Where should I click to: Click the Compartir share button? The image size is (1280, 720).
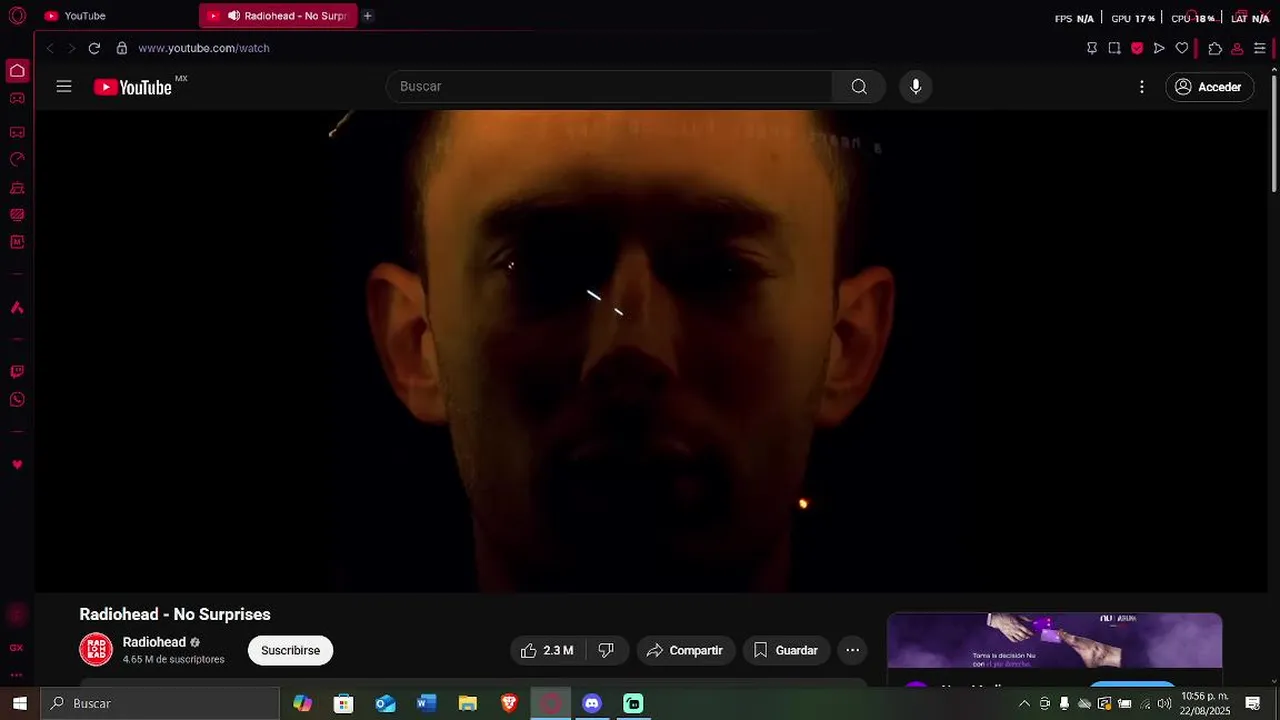[x=686, y=650]
